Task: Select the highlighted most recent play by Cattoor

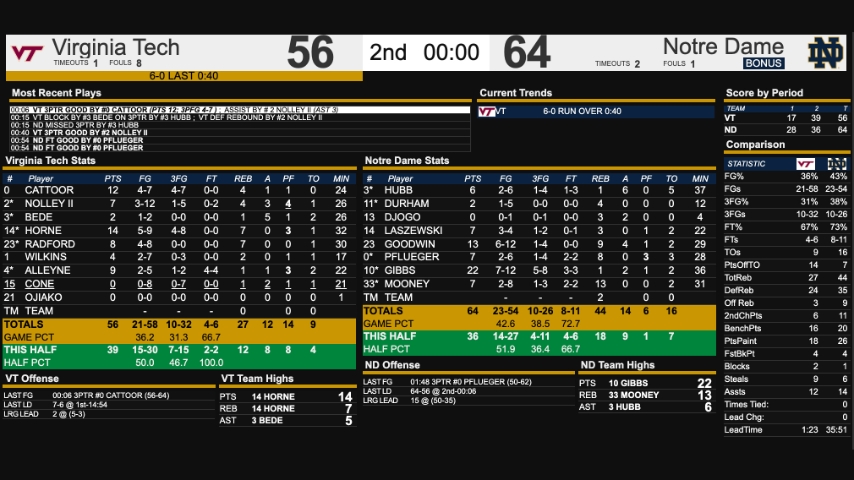Action: click(240, 109)
